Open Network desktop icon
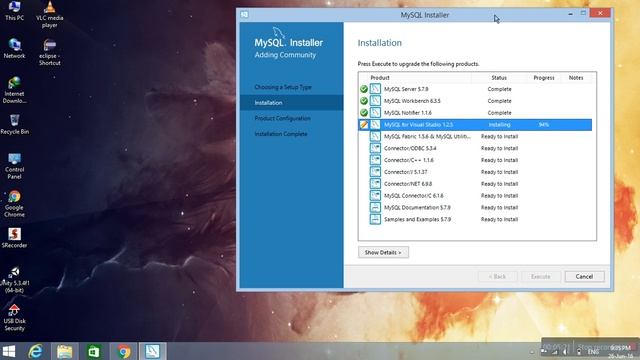Viewport: 640px width, 360px height. [14, 49]
